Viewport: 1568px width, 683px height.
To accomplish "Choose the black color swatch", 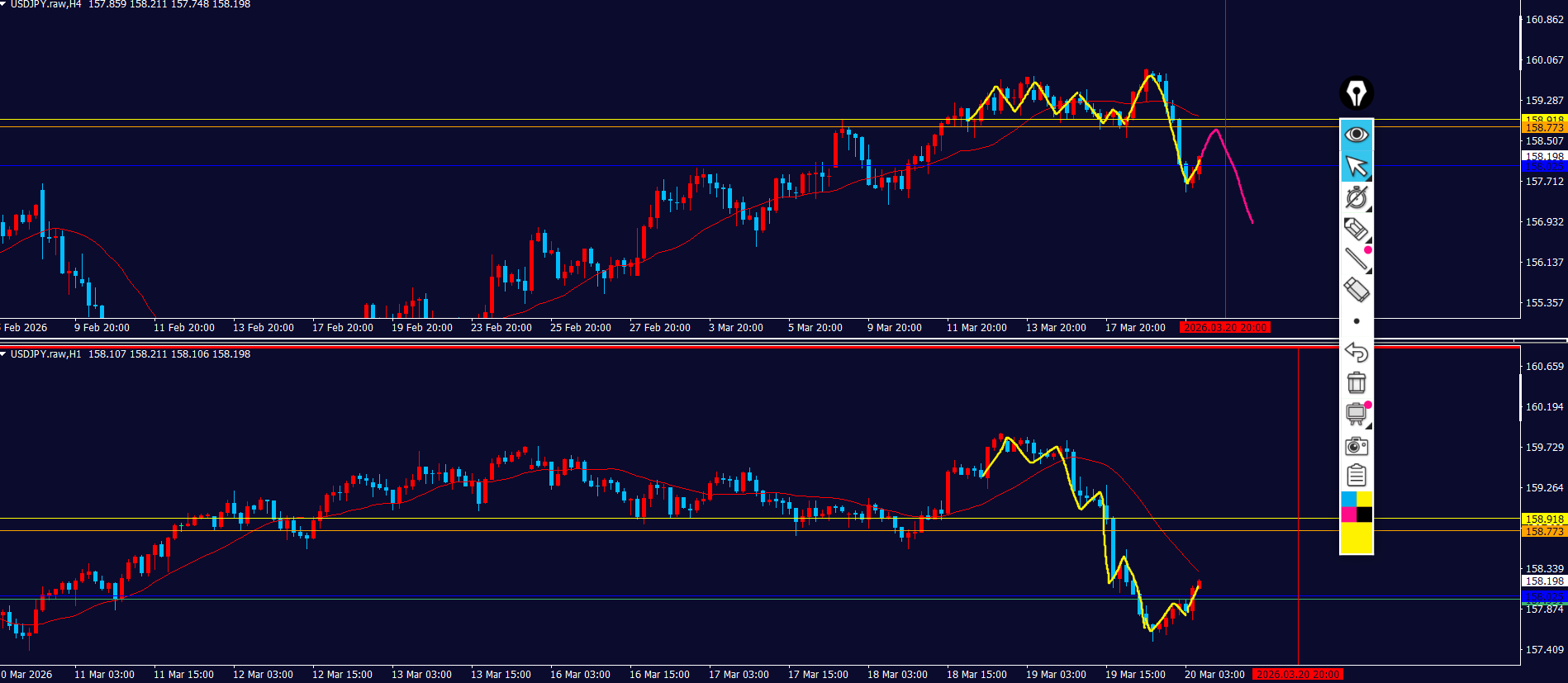I will tap(1364, 515).
